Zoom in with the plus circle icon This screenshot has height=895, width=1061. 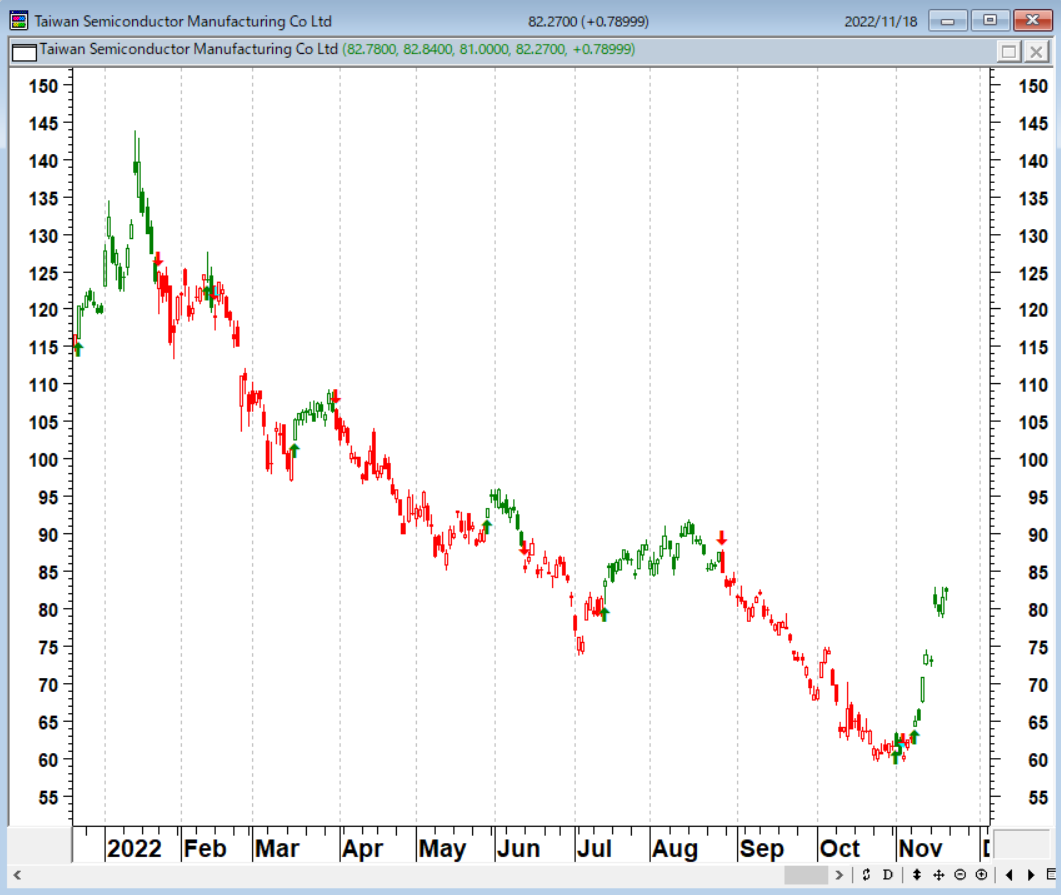[x=981, y=875]
